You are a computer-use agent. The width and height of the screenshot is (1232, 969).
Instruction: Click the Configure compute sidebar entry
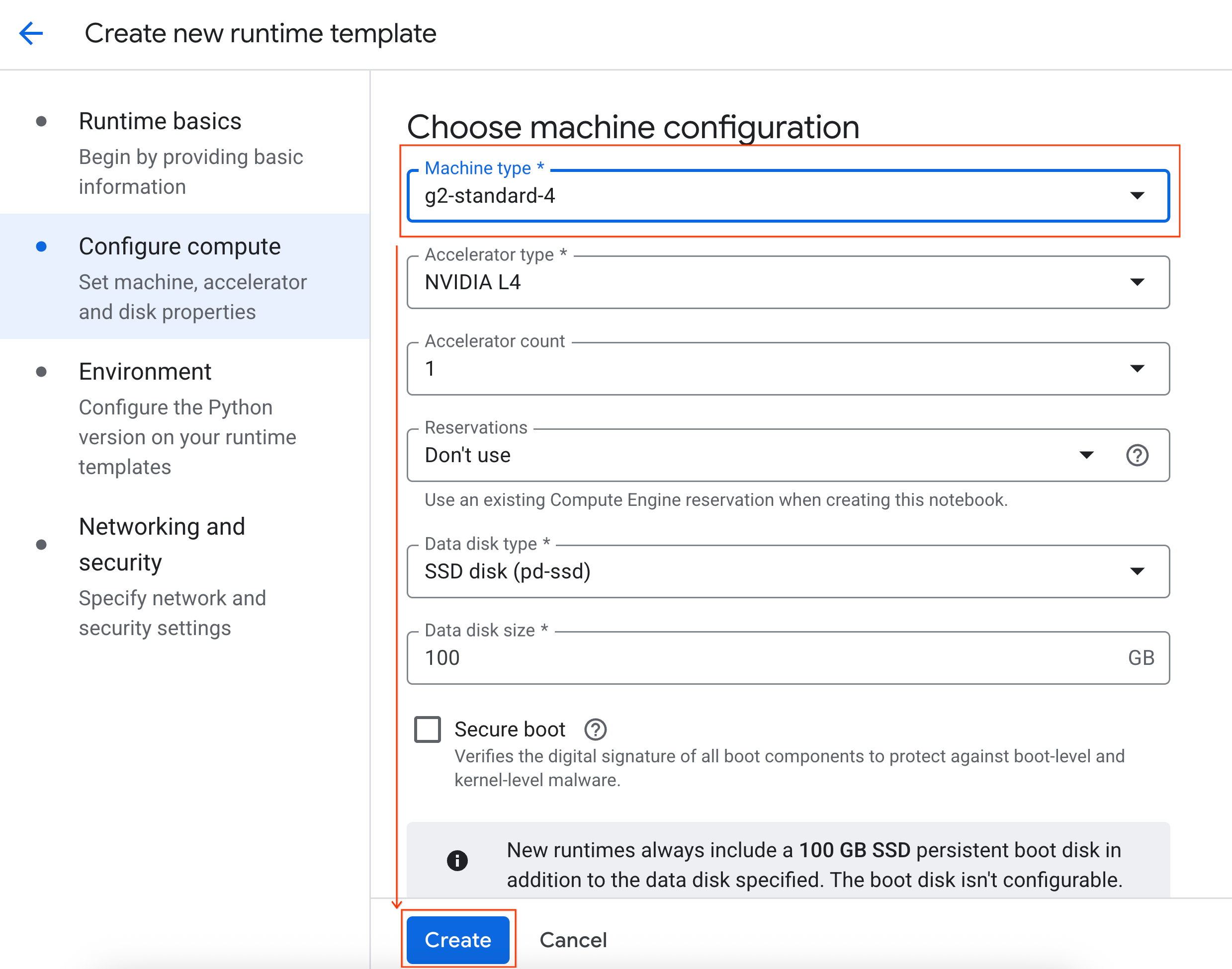[x=180, y=245]
